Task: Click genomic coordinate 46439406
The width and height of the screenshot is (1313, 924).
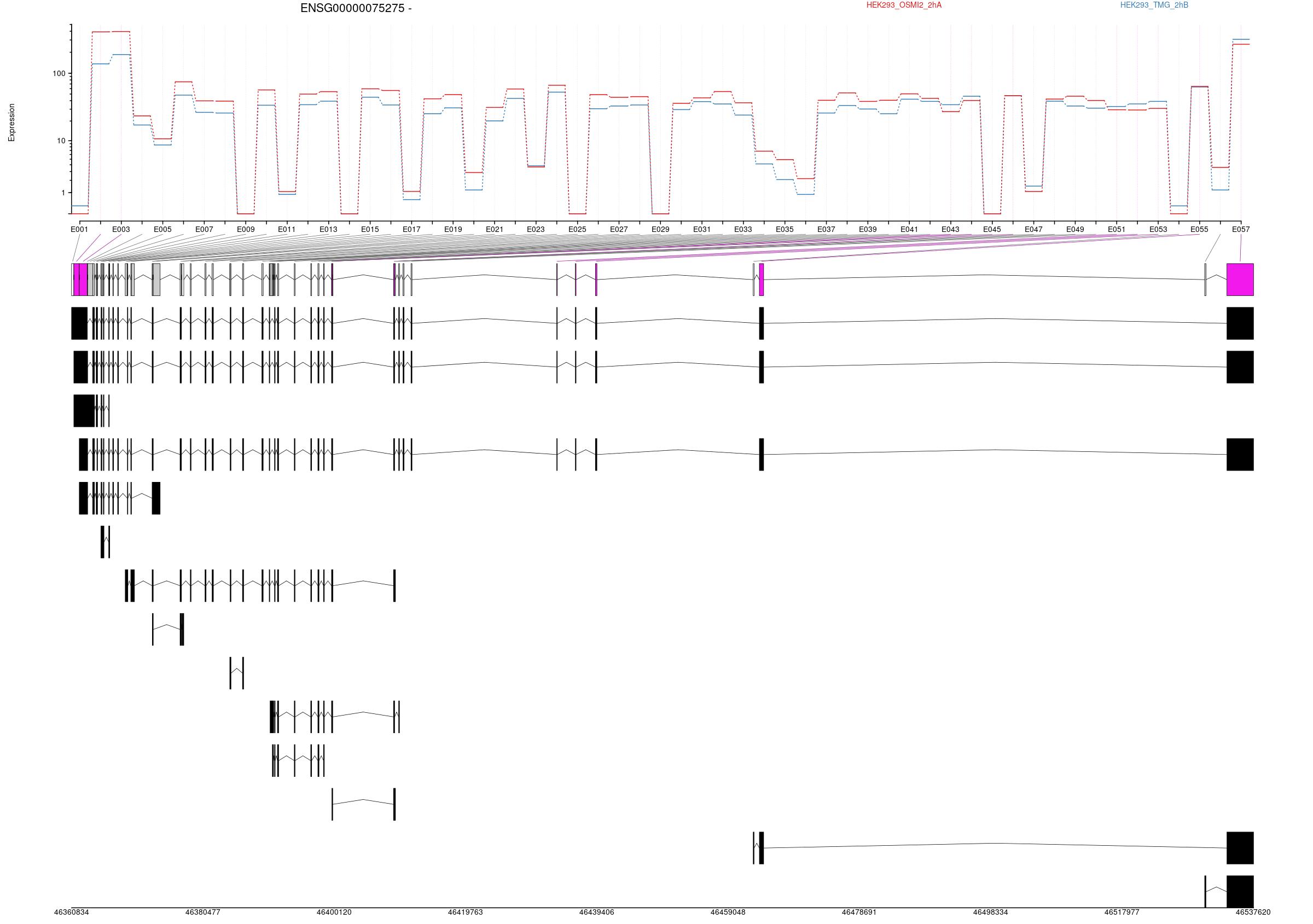Action: (596, 912)
